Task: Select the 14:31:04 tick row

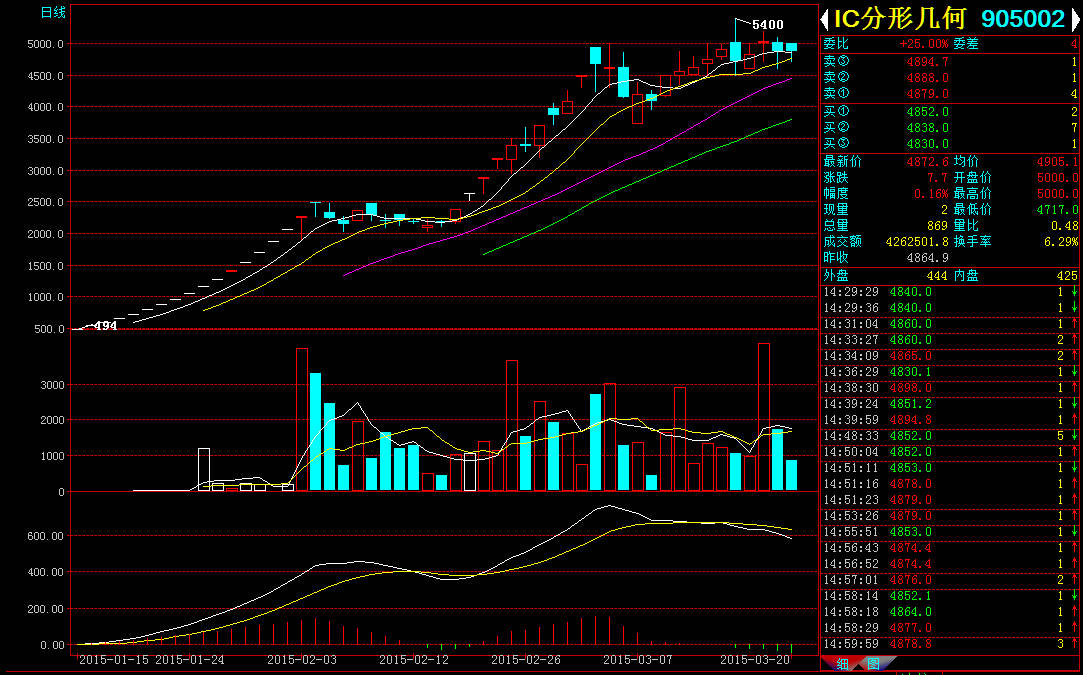Action: pos(950,324)
